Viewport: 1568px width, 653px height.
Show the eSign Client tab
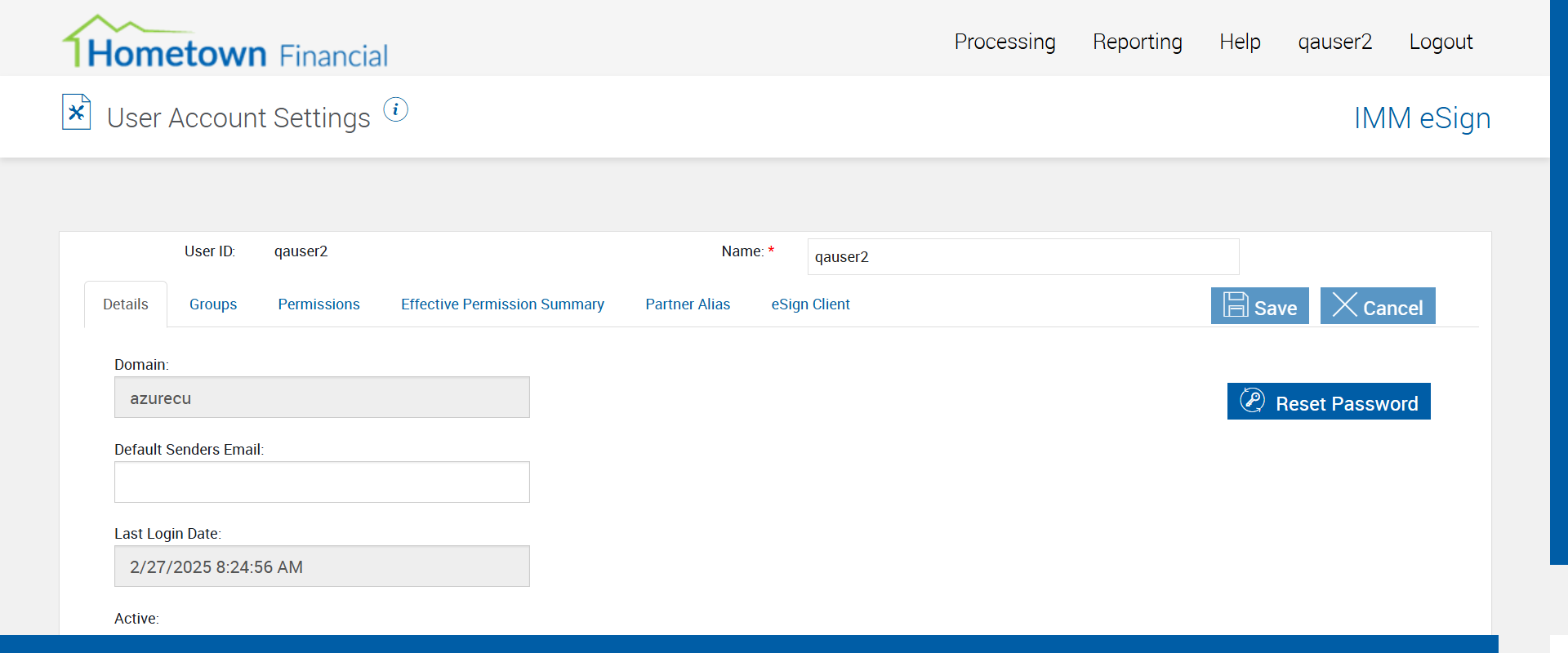pos(810,304)
